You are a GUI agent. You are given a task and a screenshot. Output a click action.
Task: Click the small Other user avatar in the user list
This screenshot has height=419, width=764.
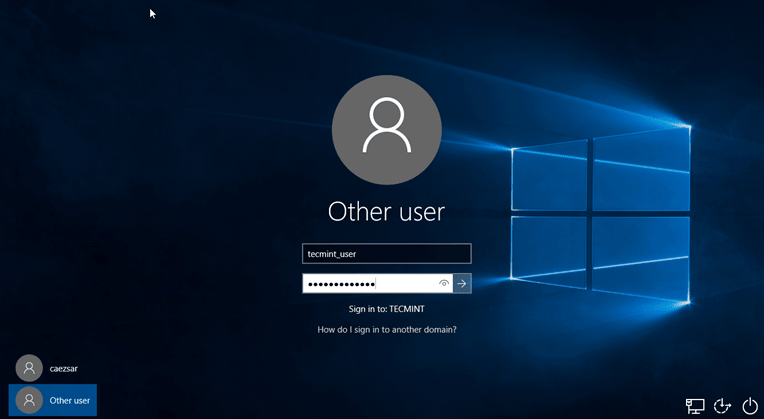[30, 400]
